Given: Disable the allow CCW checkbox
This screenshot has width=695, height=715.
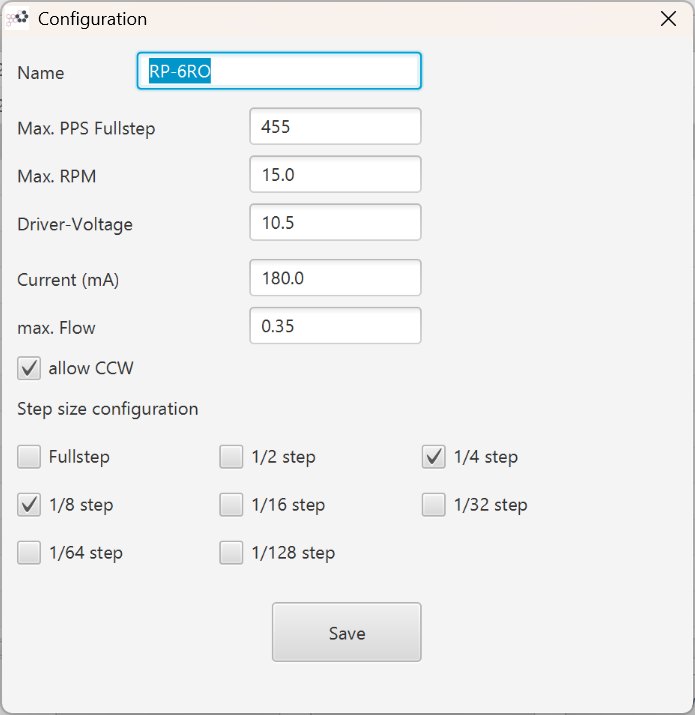Looking at the screenshot, I should (29, 368).
